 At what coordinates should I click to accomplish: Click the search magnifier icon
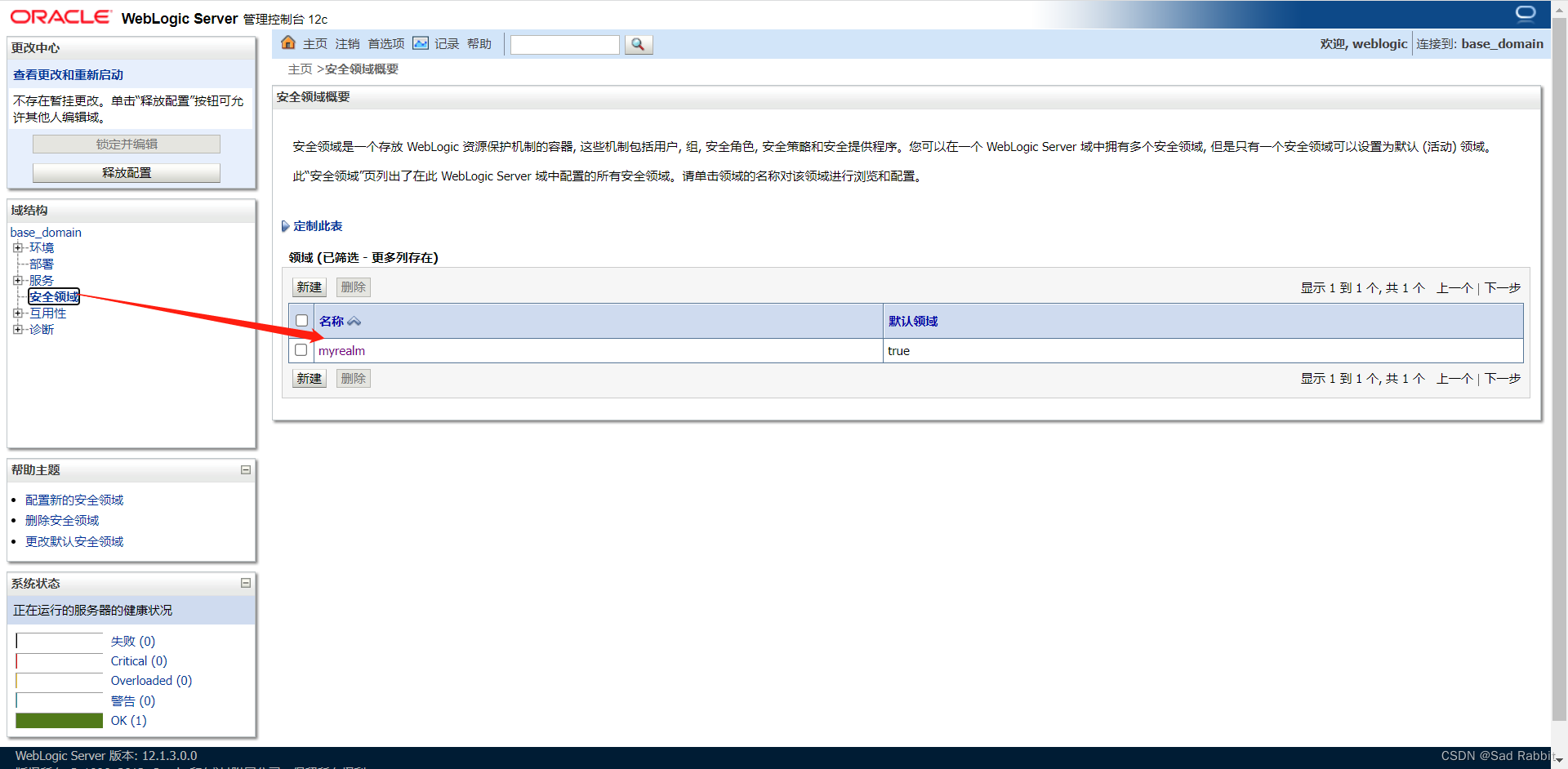click(638, 44)
